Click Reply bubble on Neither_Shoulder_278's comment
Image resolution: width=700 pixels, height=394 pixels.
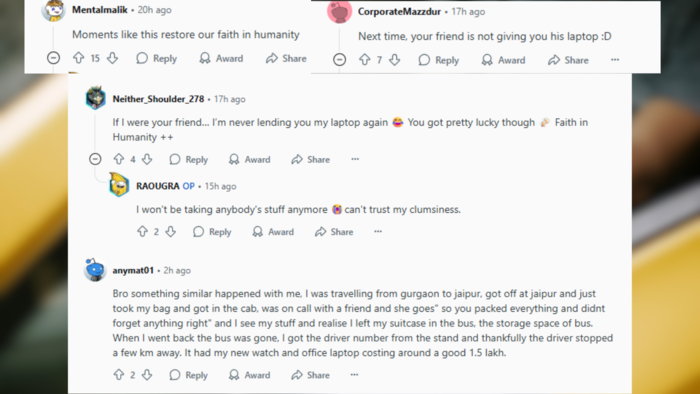(x=175, y=159)
